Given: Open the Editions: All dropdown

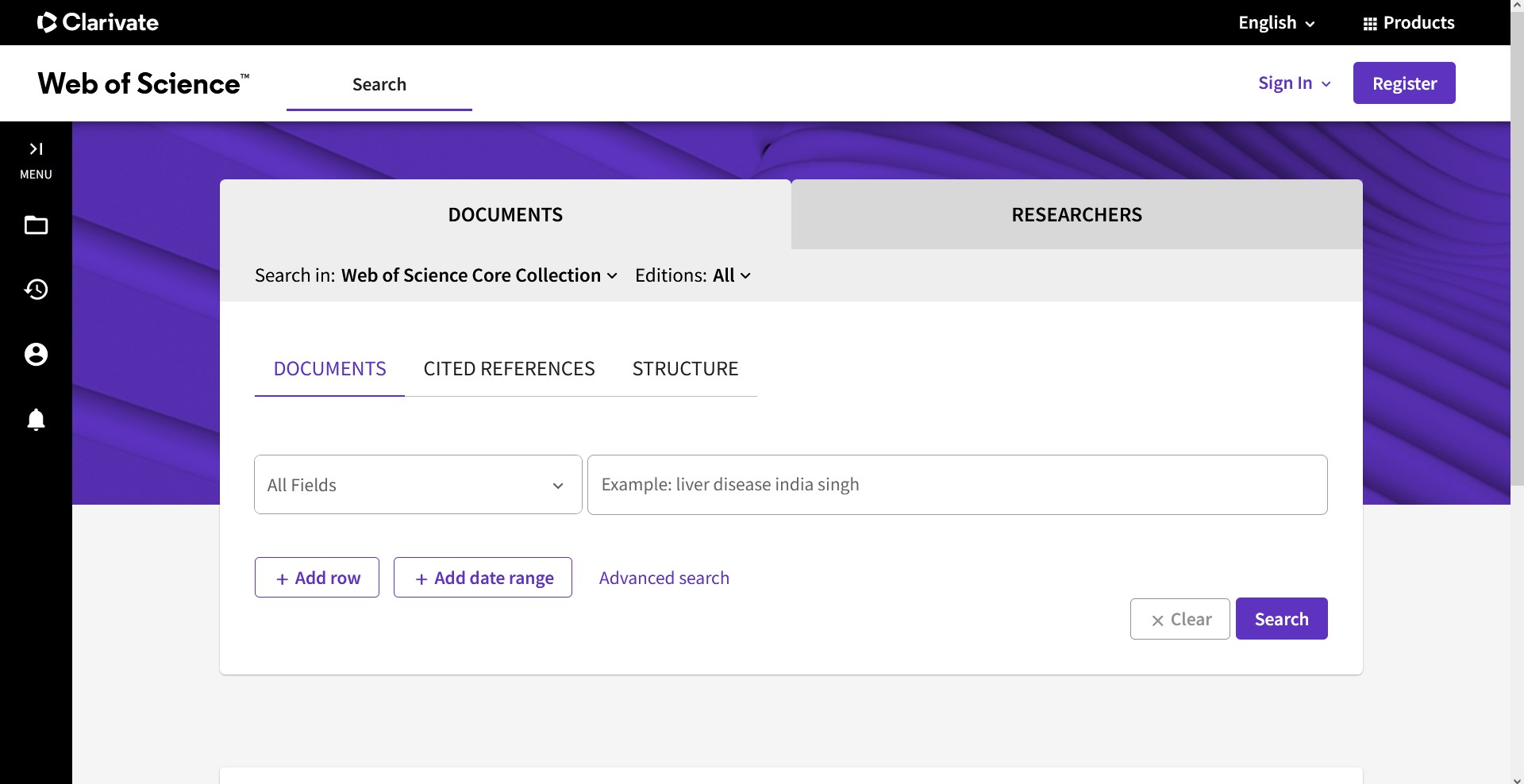Looking at the screenshot, I should pos(693,275).
